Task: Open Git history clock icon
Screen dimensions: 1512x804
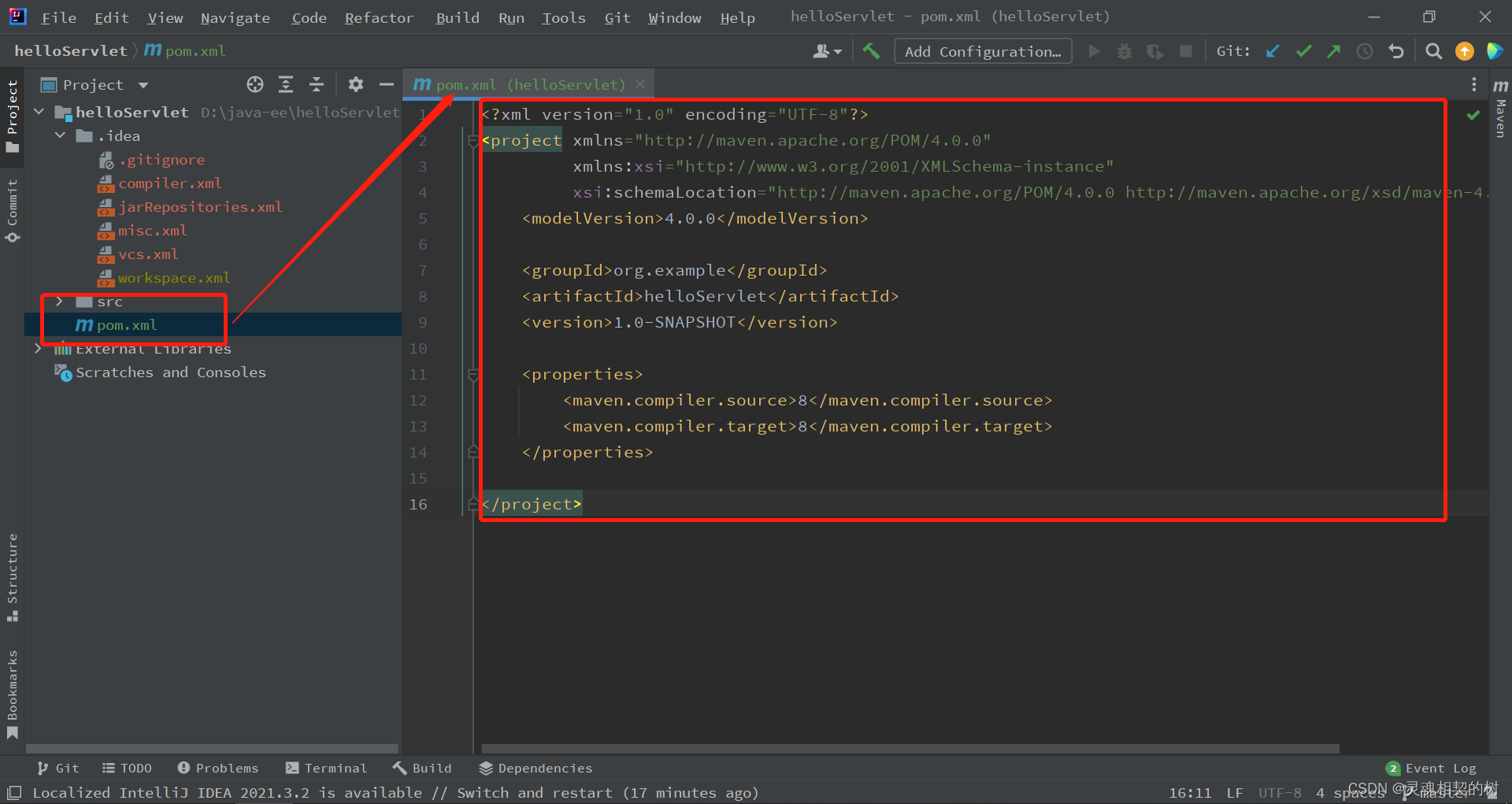Action: pyautogui.click(x=1364, y=51)
